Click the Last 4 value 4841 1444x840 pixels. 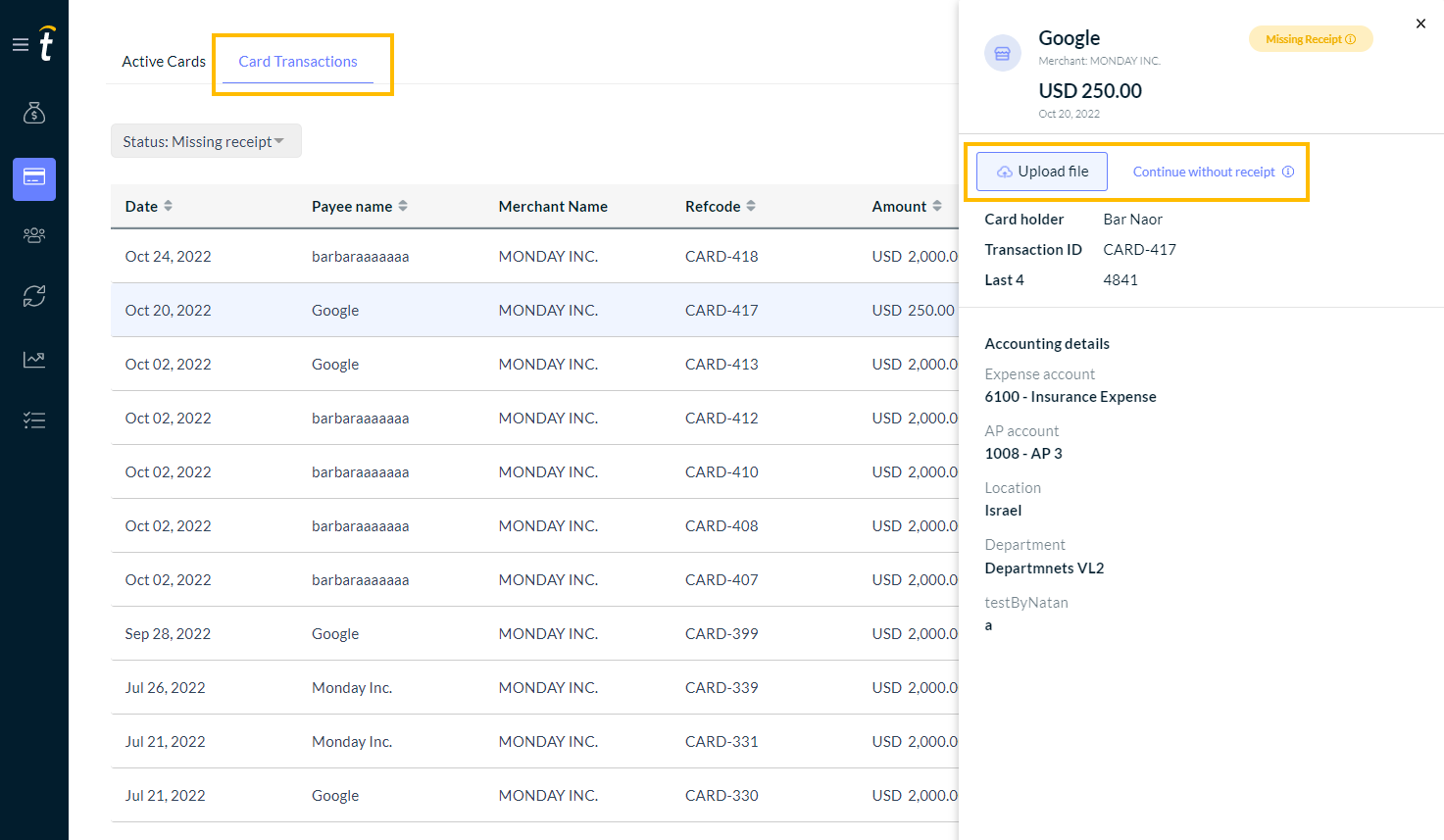(x=1120, y=279)
